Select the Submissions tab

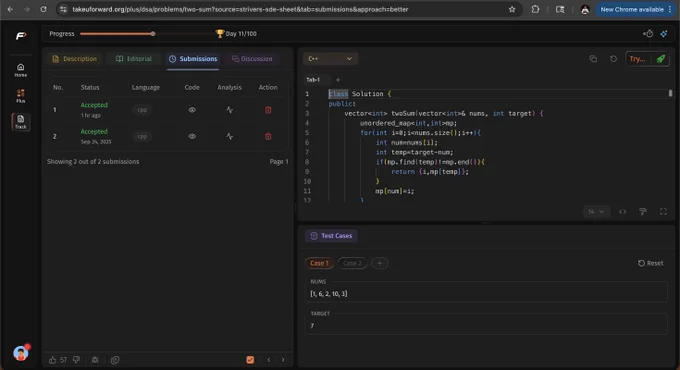[193, 59]
